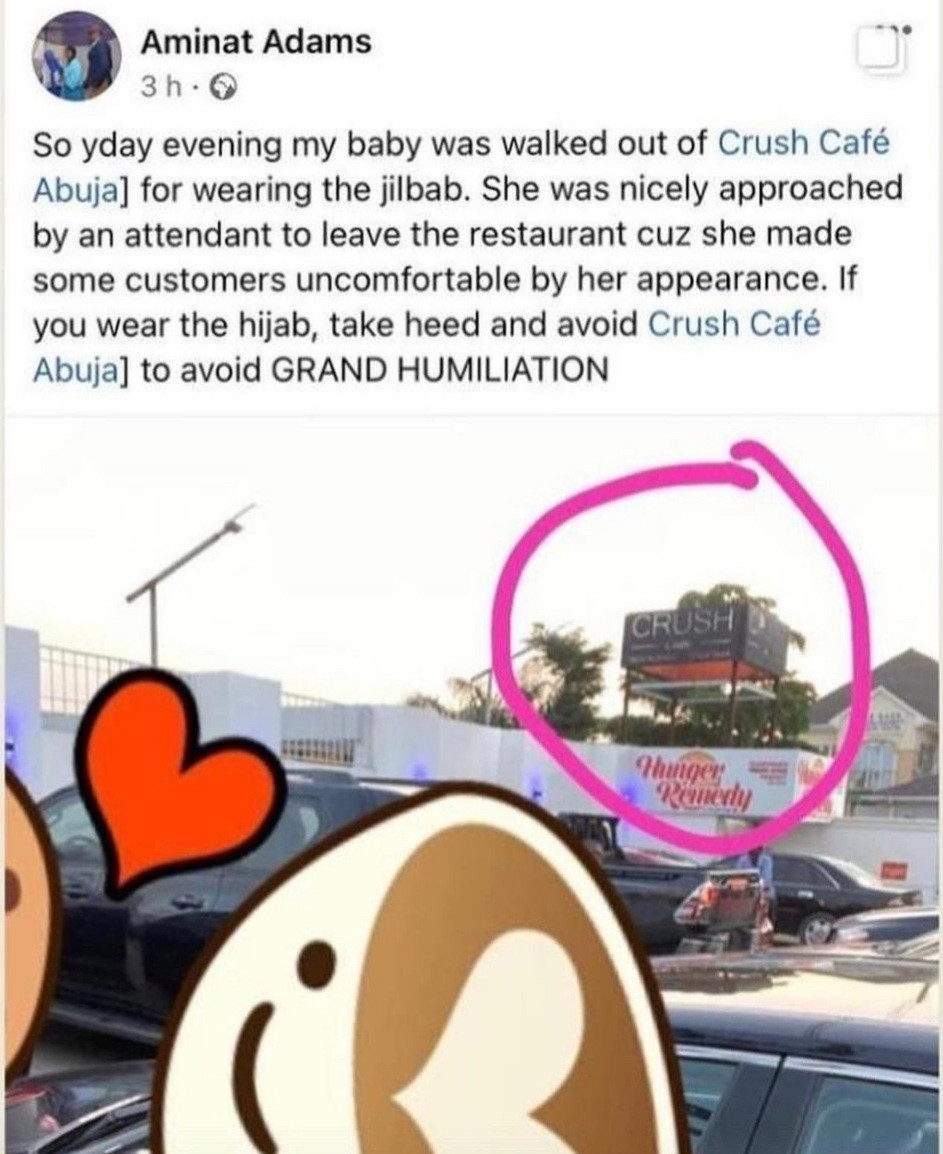Tap the square icon at top right of post
Image resolution: width=943 pixels, height=1154 pixels.
[882, 51]
